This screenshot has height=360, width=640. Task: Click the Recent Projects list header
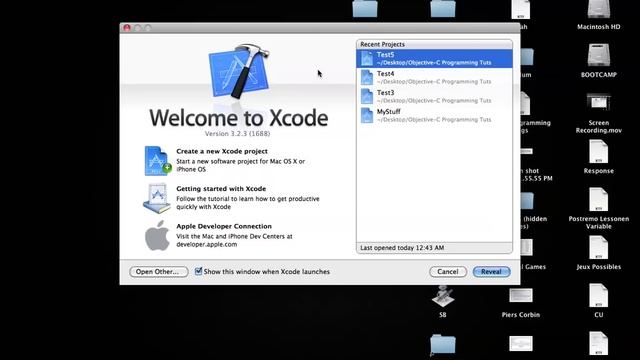click(x=434, y=44)
